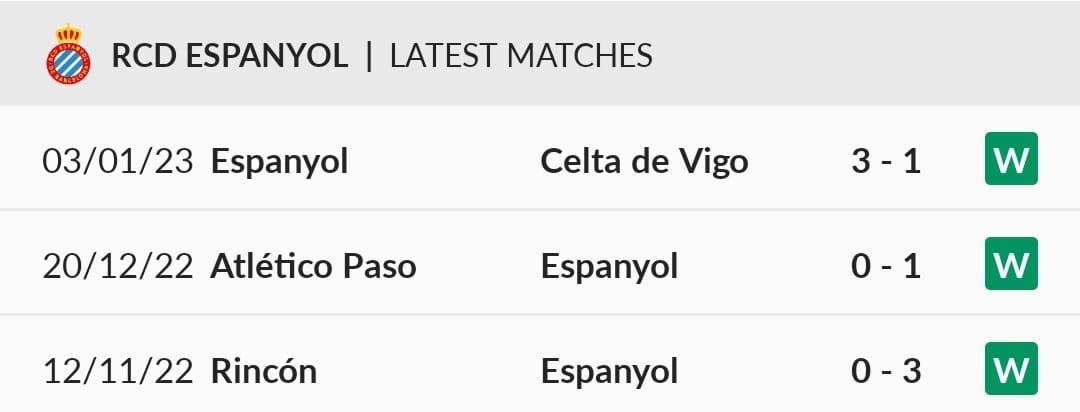The width and height of the screenshot is (1080, 412).
Task: Select the LATEST MATCHES heading
Action: point(521,56)
